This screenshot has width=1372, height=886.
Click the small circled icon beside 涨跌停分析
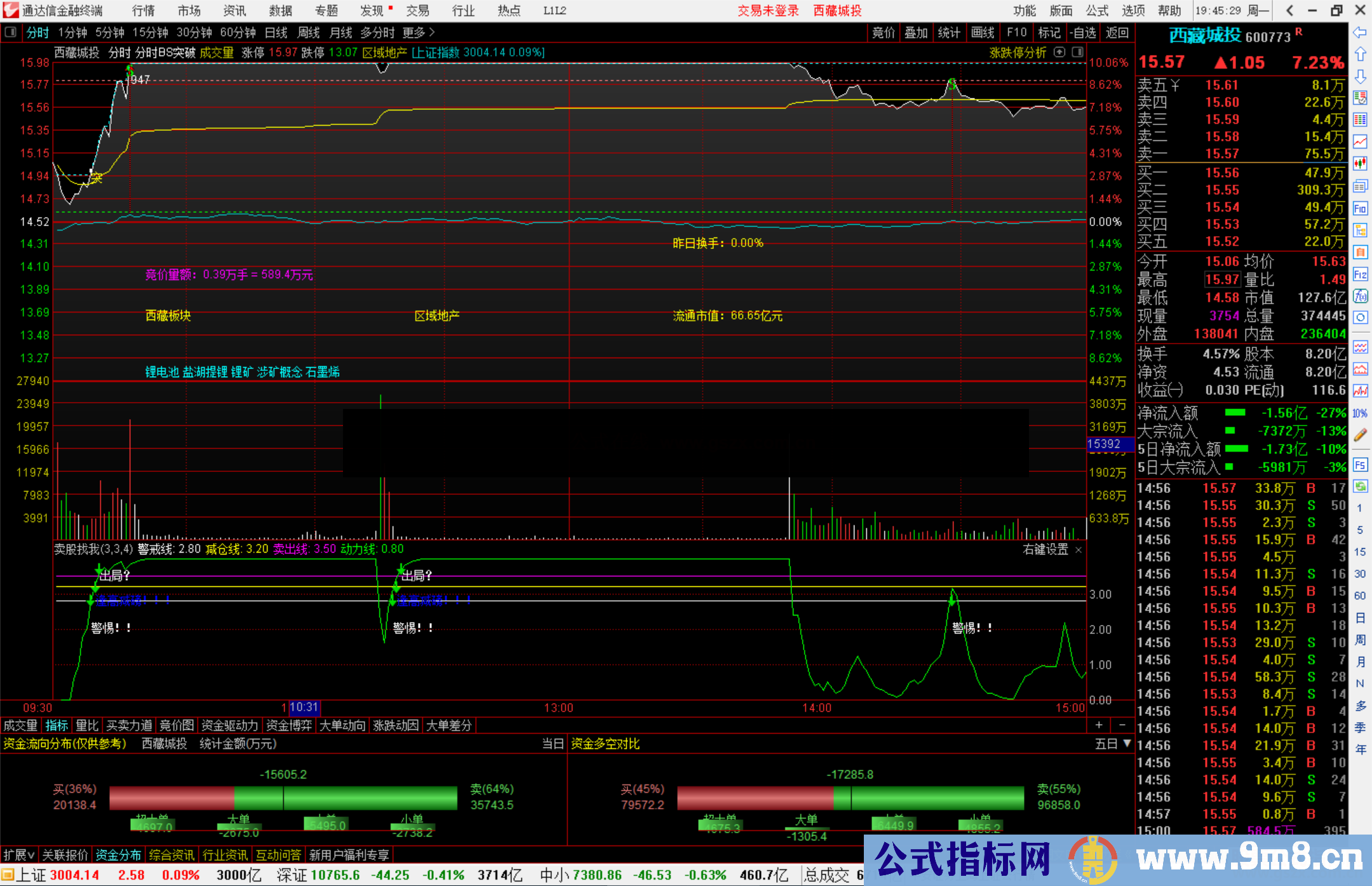coord(1059,52)
